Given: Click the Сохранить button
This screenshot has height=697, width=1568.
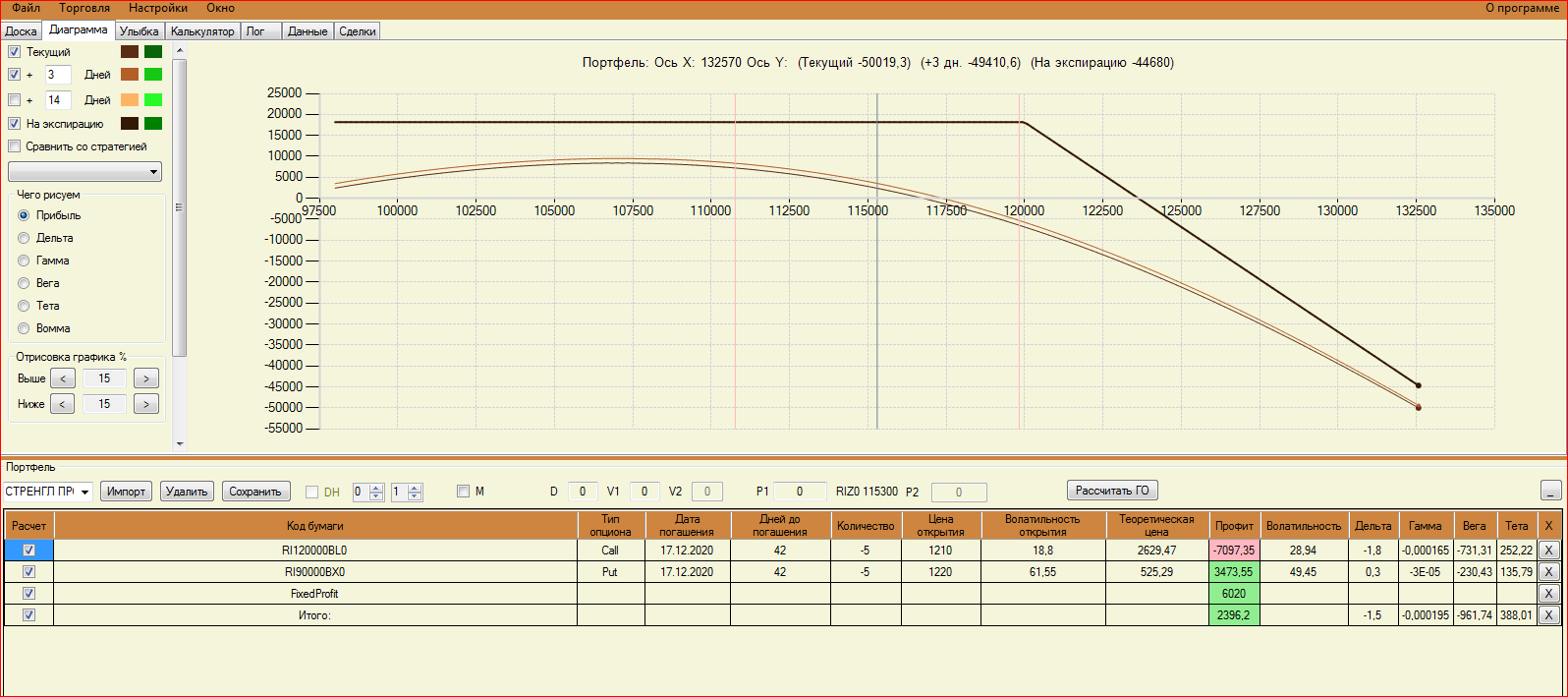Looking at the screenshot, I should pos(255,492).
